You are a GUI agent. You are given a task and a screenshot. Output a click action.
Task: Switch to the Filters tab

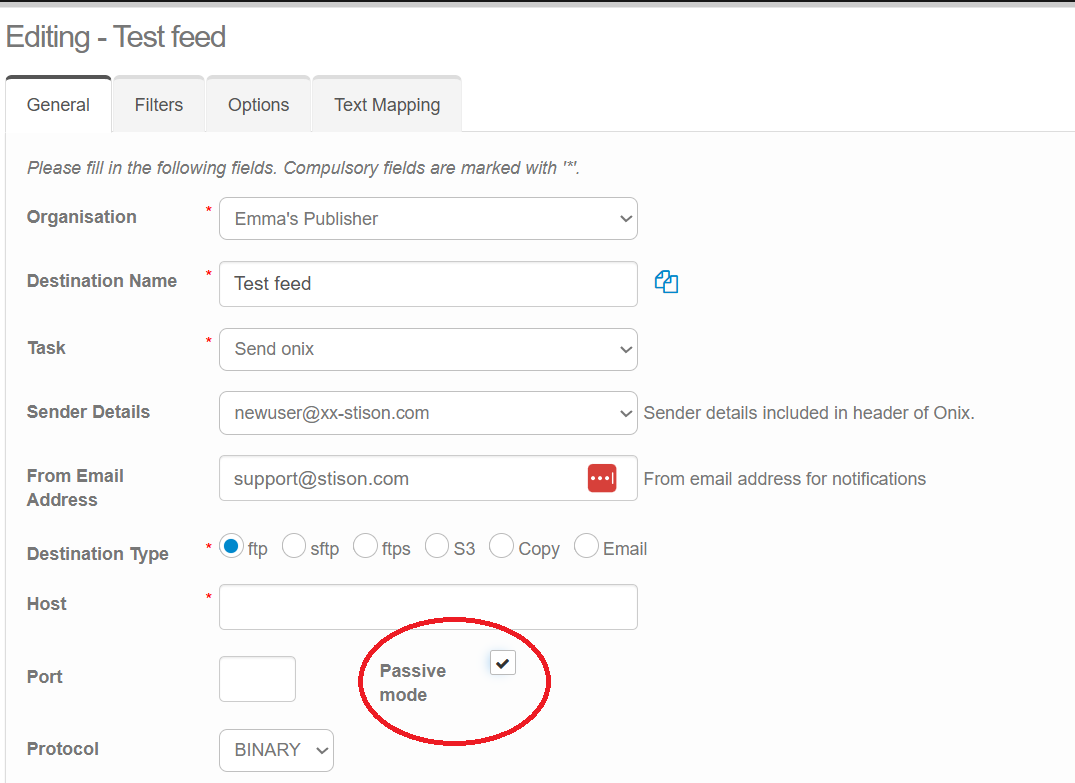[x=159, y=105]
